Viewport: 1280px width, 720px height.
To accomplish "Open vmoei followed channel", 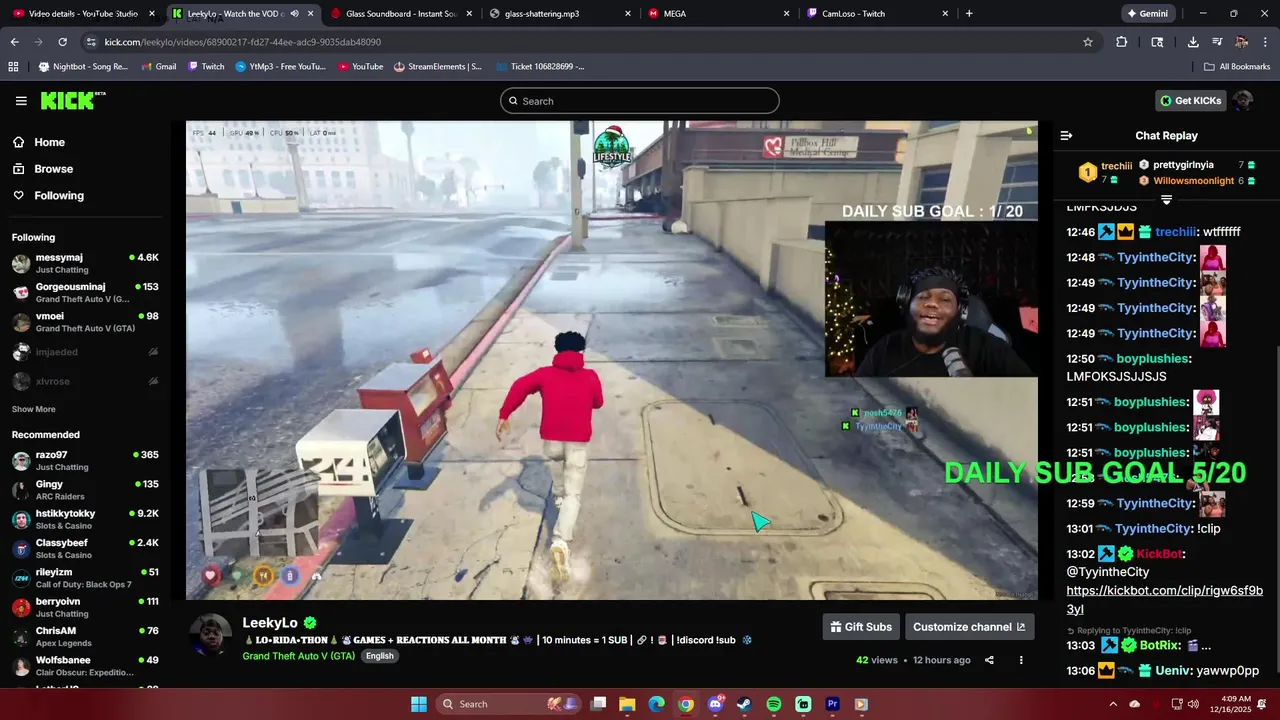I will [85, 322].
